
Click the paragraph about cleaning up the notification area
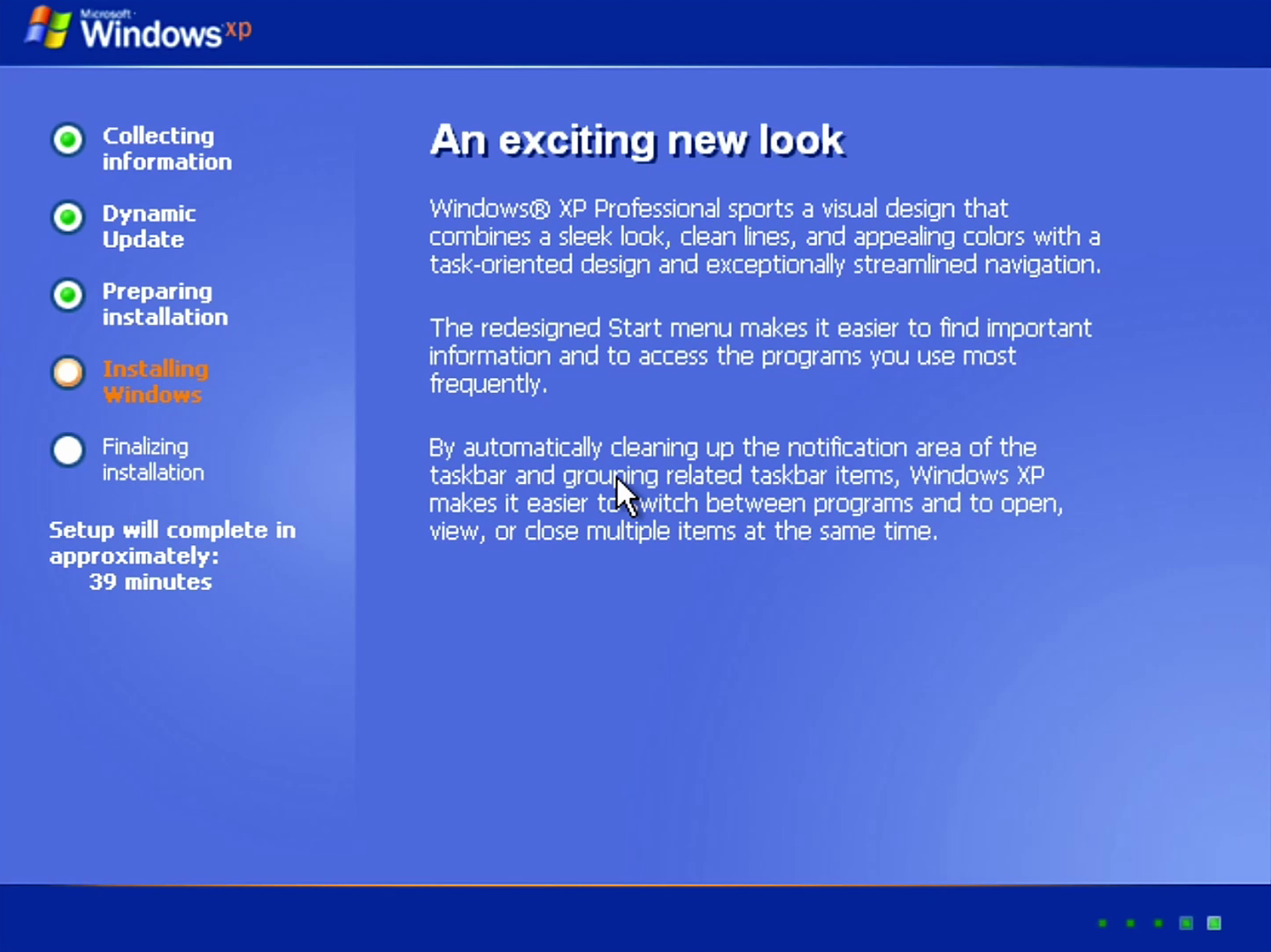[745, 489]
